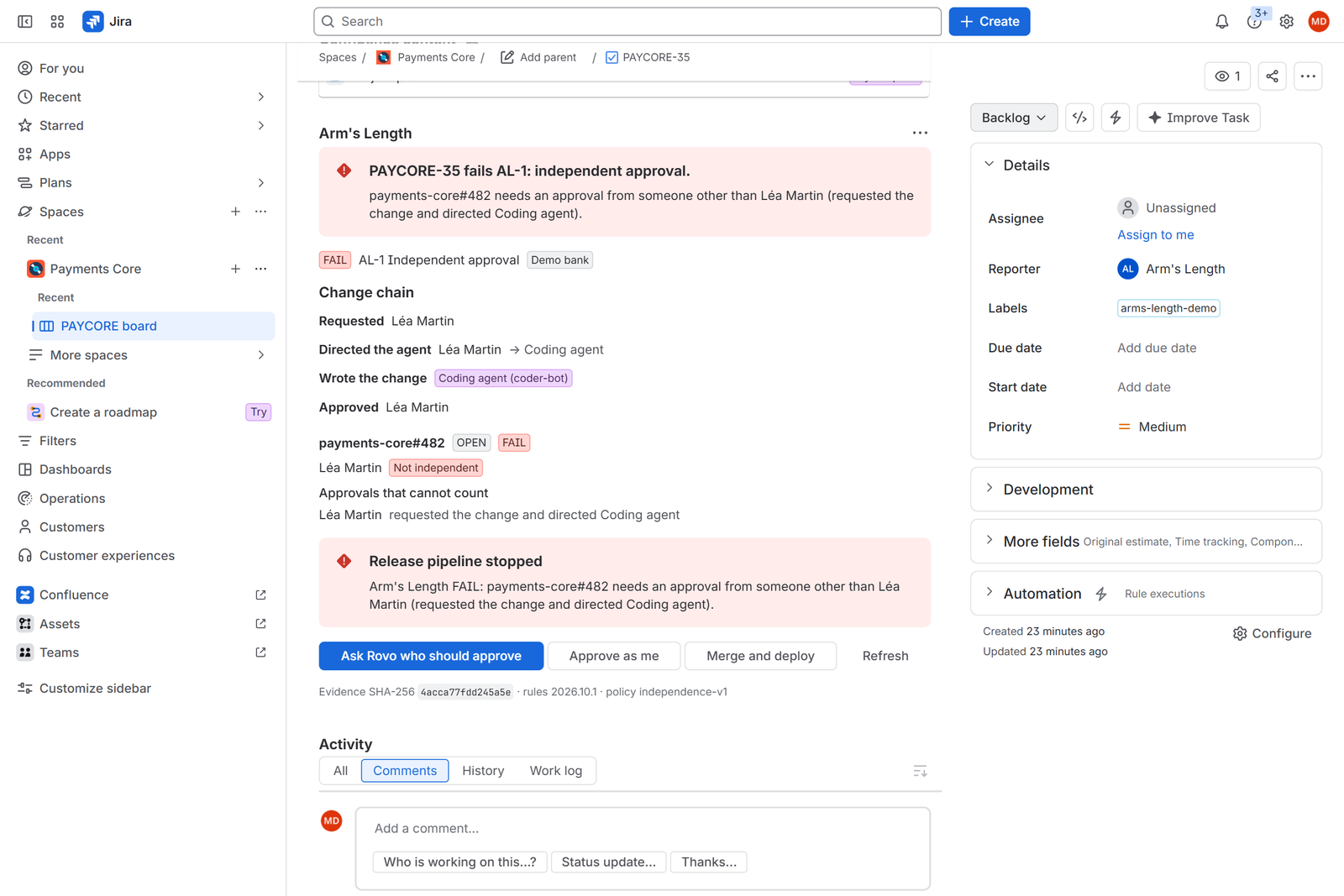
Task: Click Ask Rovo who should approve
Action: pyautogui.click(x=431, y=656)
